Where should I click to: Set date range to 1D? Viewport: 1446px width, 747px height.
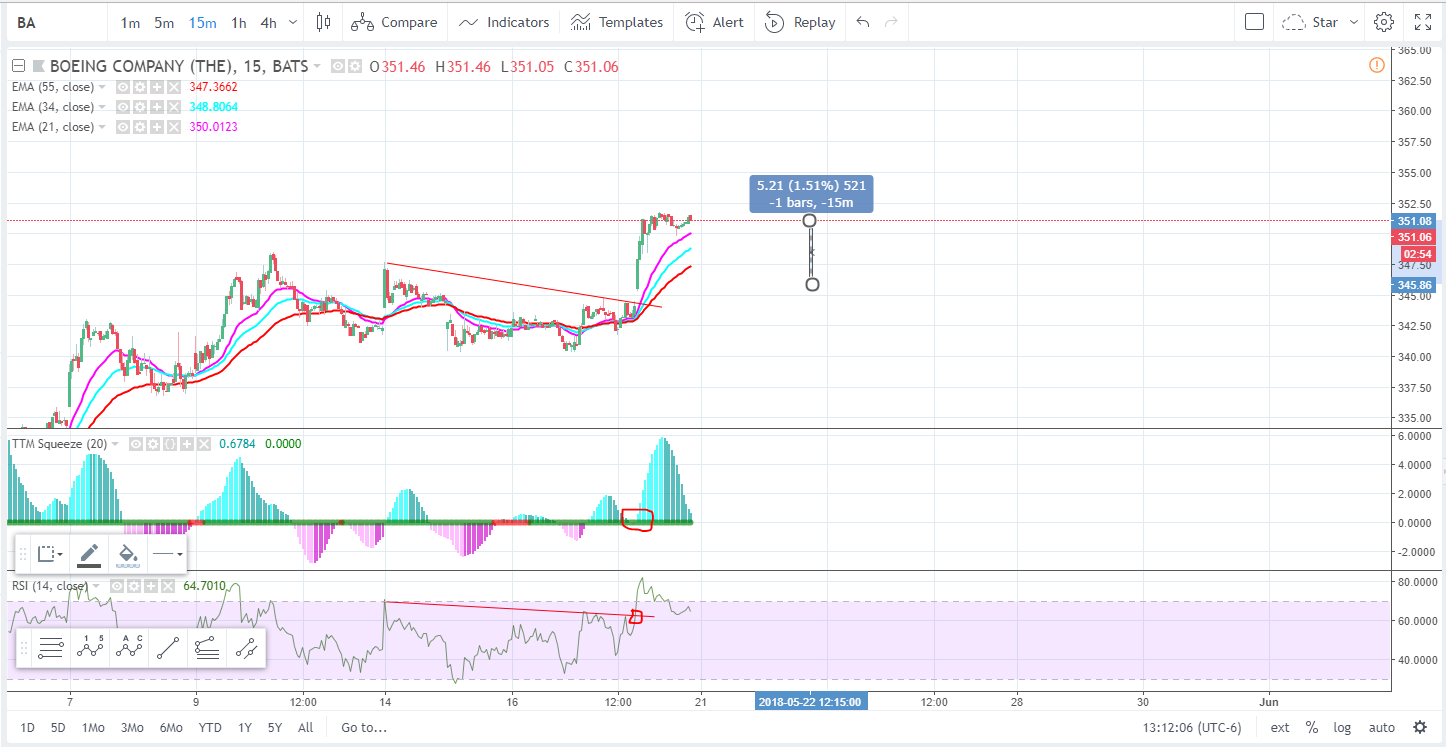tap(27, 727)
